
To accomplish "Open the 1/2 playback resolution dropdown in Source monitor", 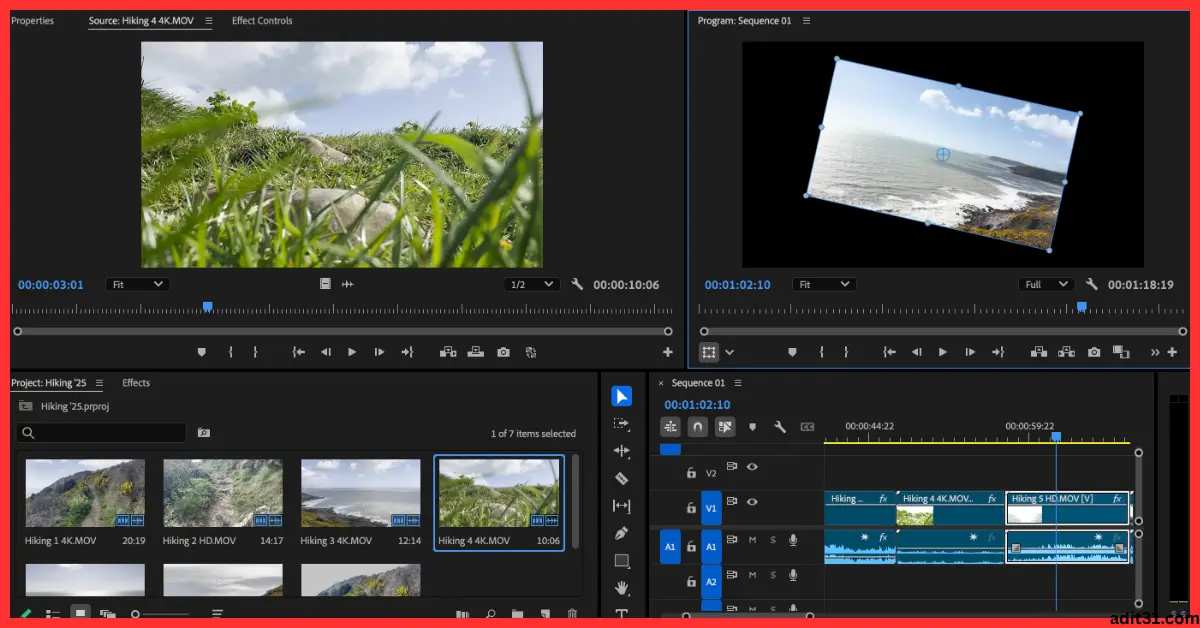I will 533,284.
